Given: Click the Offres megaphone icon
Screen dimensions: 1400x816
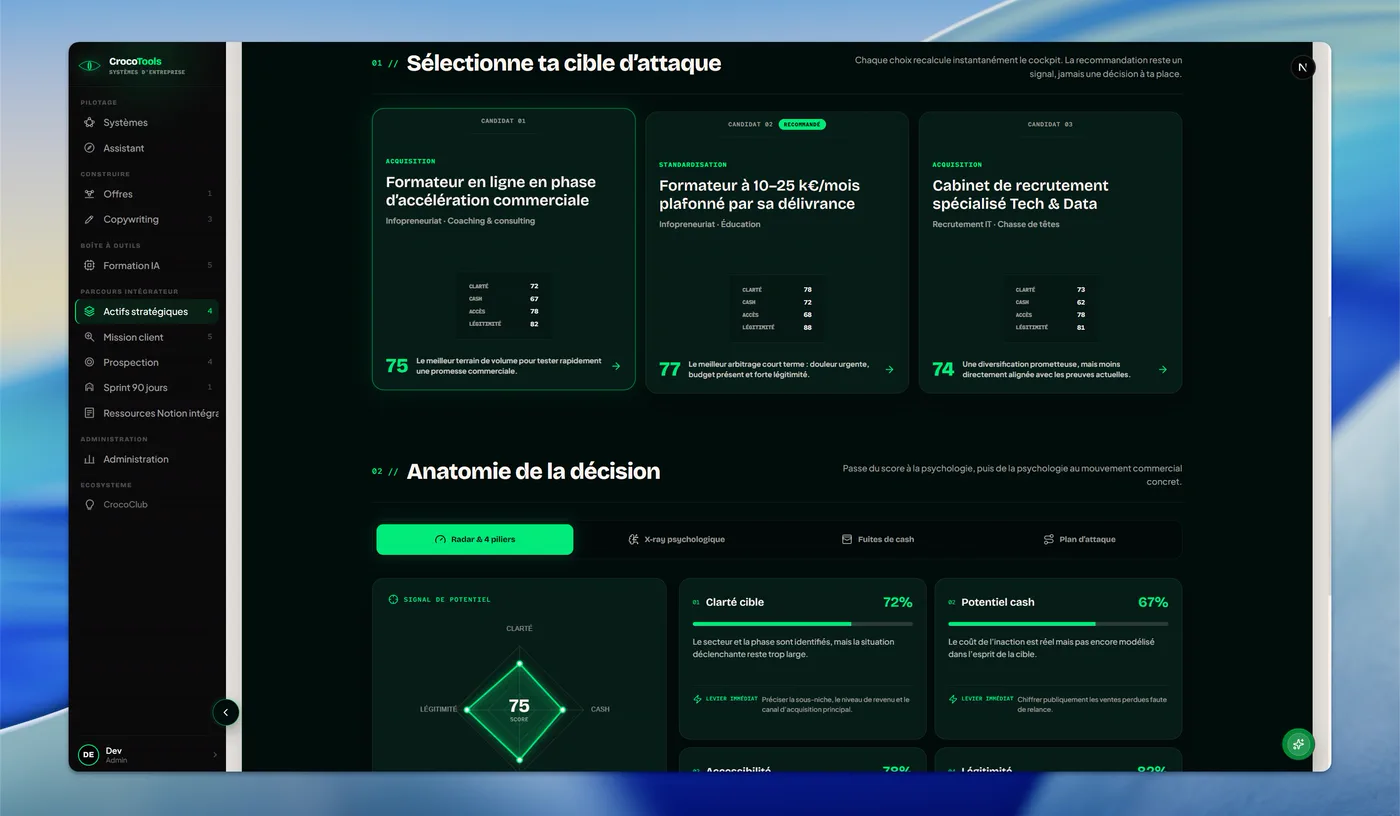Looking at the screenshot, I should pos(89,194).
